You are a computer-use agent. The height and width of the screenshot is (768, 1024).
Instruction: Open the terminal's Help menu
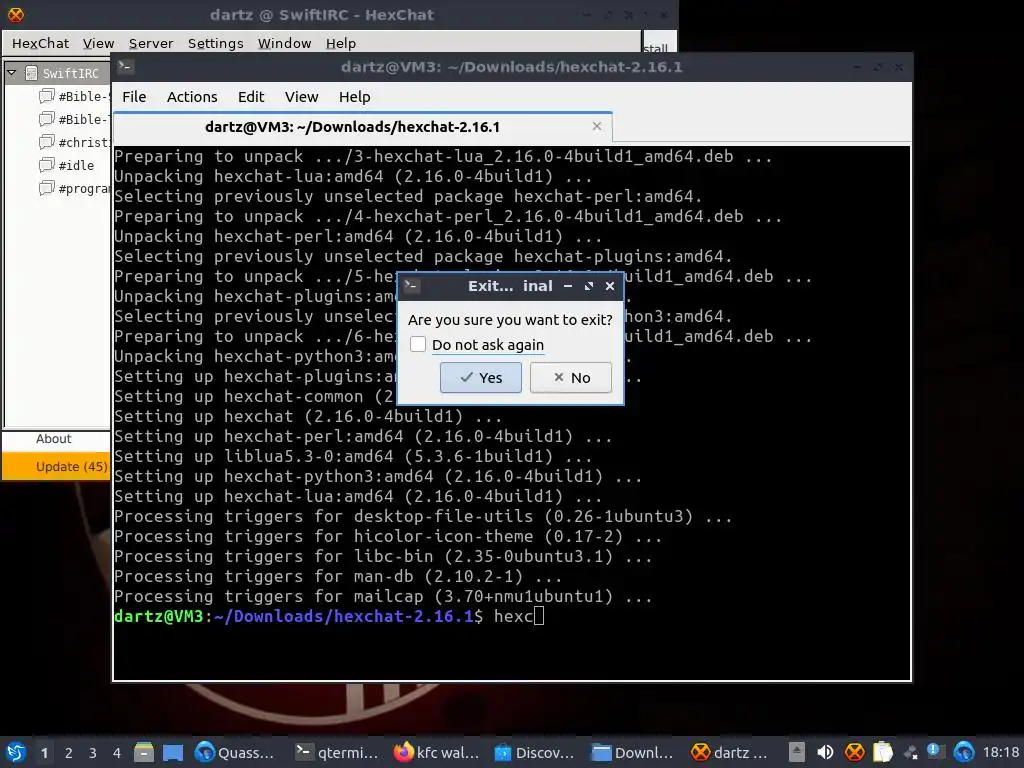(x=355, y=97)
